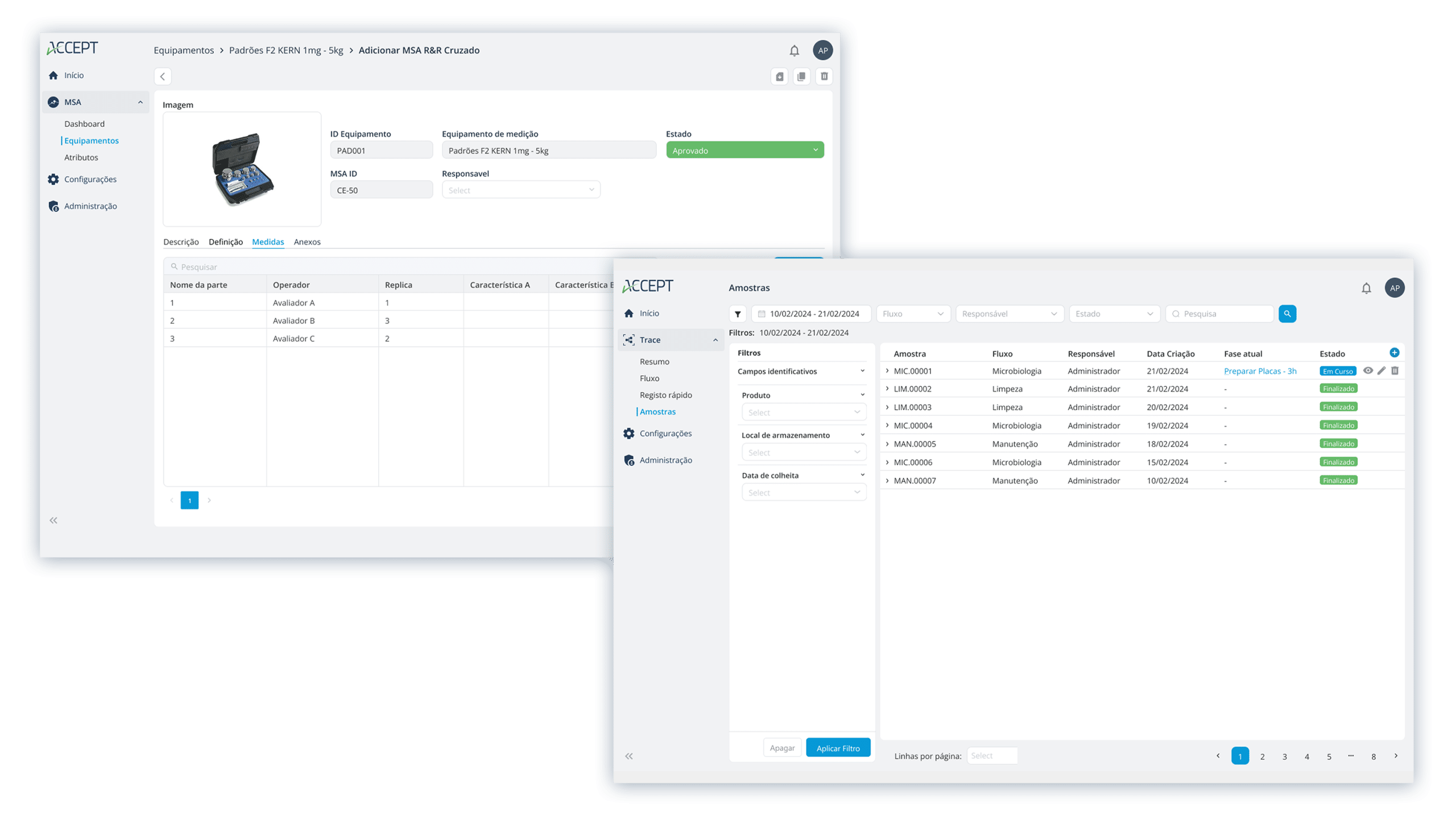Open the Estado Aprovado dropdown

pos(744,150)
